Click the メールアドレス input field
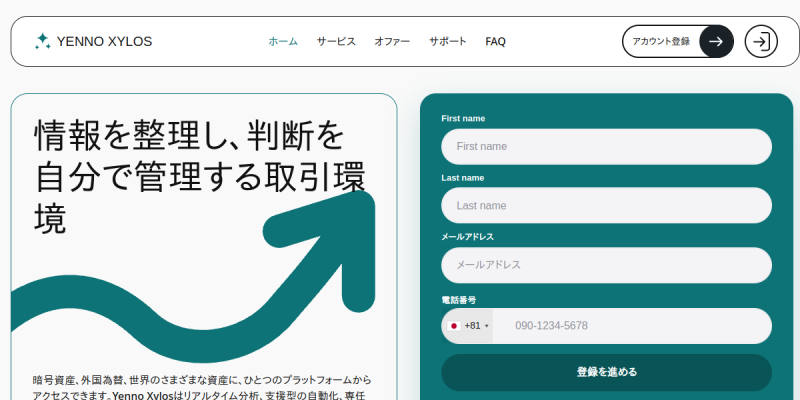Image resolution: width=800 pixels, height=400 pixels. 606,265
